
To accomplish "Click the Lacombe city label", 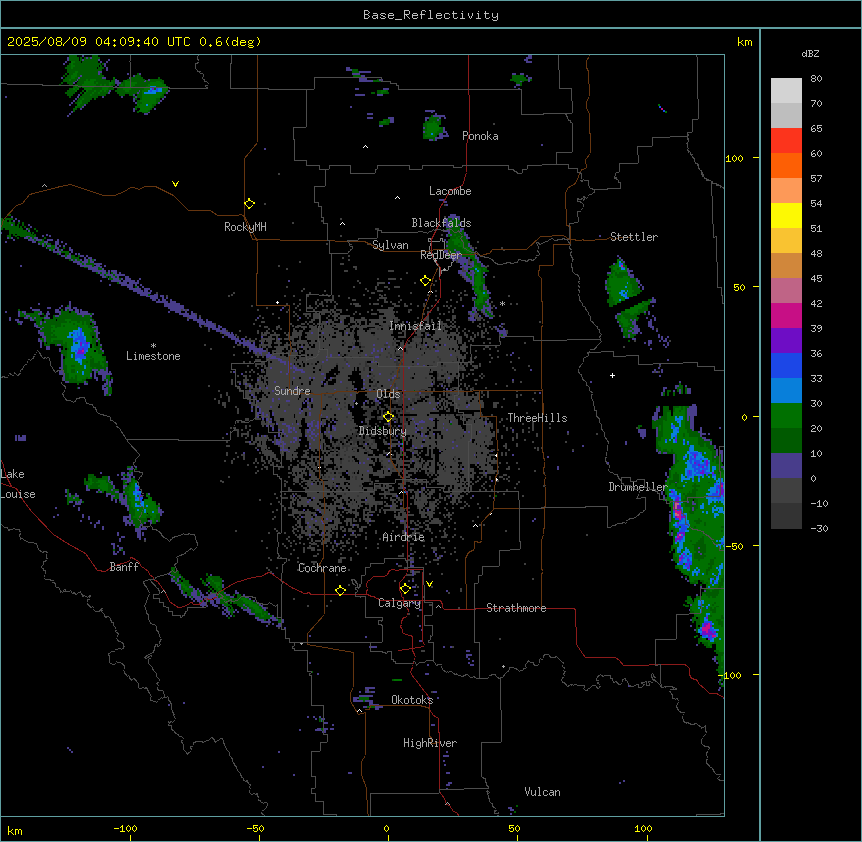I will pos(450,191).
